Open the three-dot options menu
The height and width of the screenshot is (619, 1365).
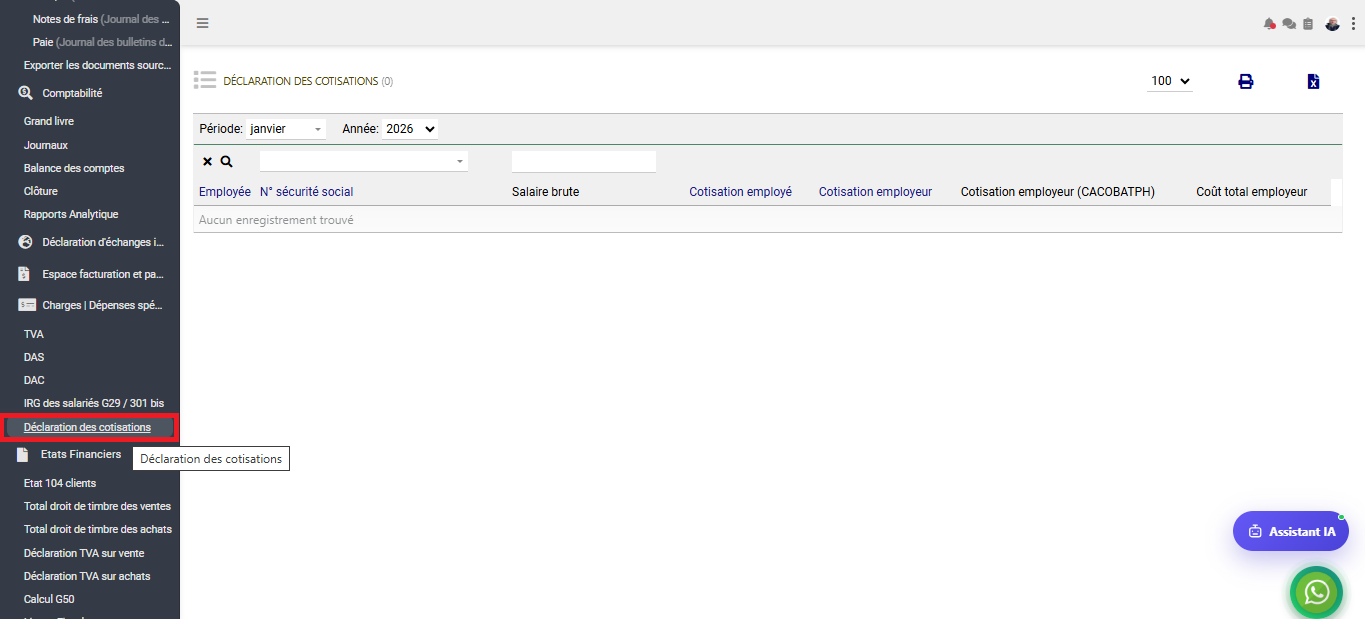[1352, 24]
